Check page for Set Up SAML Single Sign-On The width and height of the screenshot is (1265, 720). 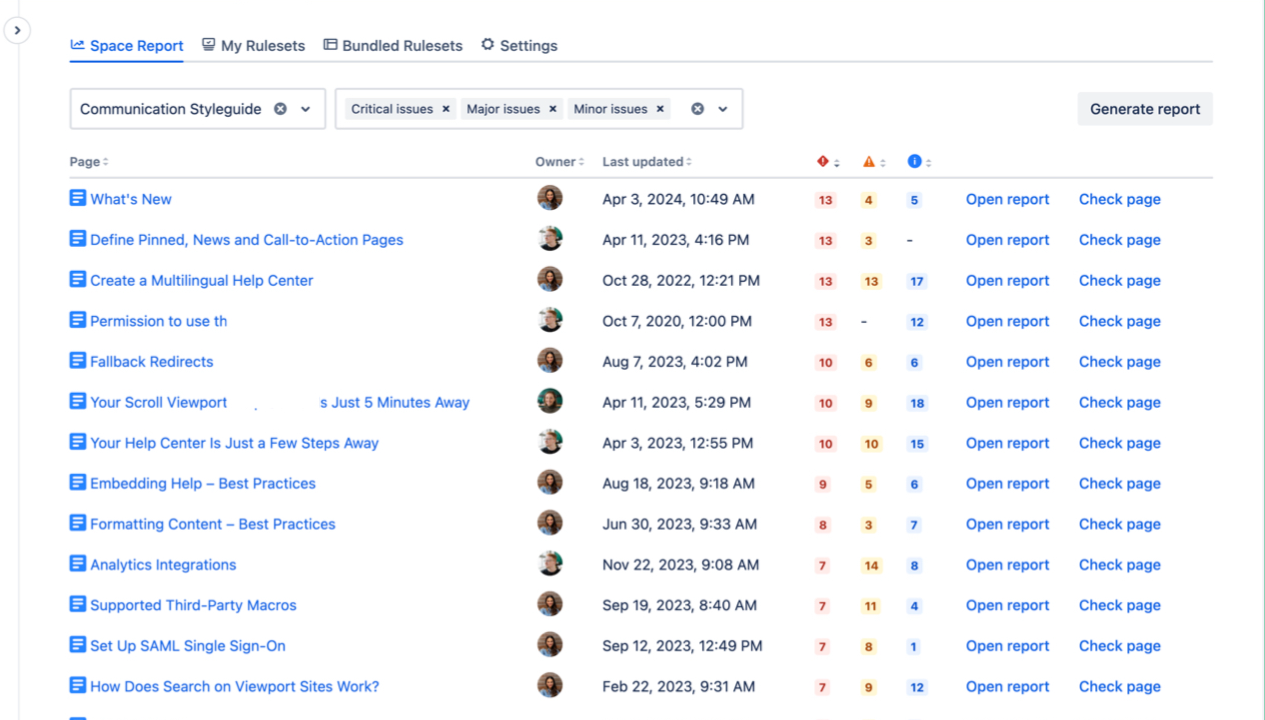tap(1119, 646)
